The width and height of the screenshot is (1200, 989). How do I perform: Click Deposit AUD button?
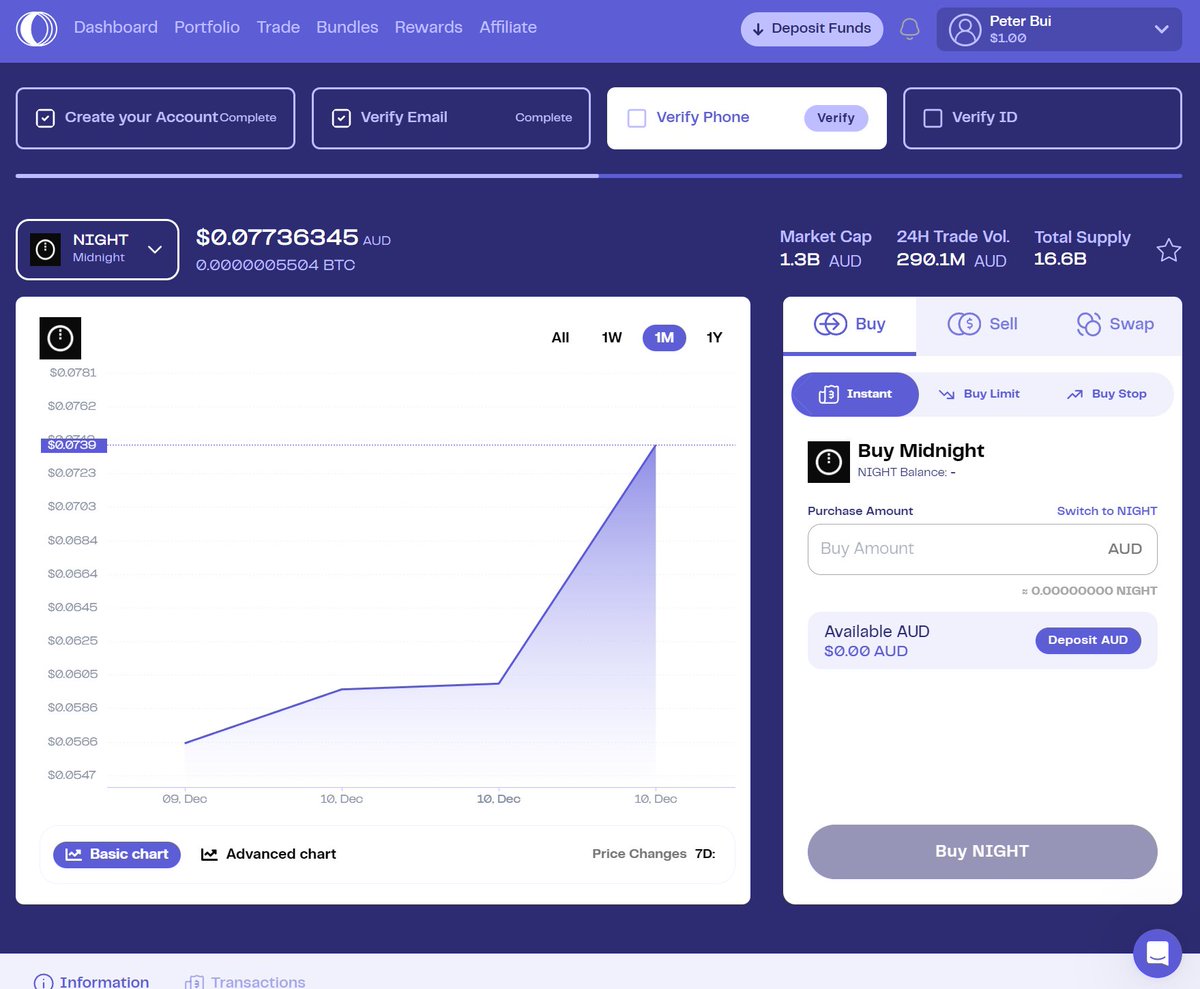pos(1088,640)
